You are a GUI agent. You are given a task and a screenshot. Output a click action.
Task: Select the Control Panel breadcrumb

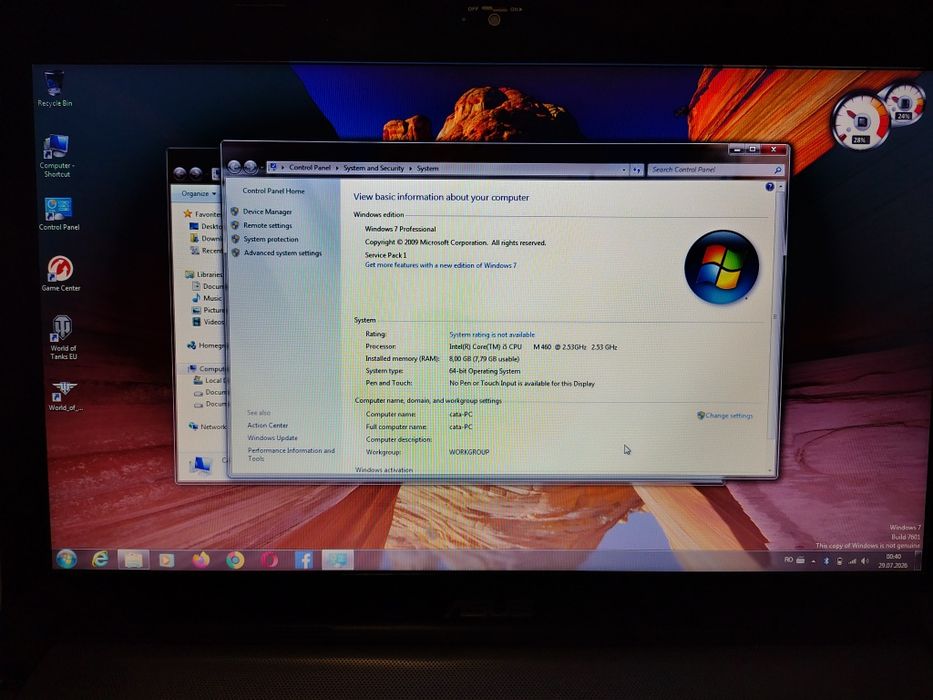[309, 168]
